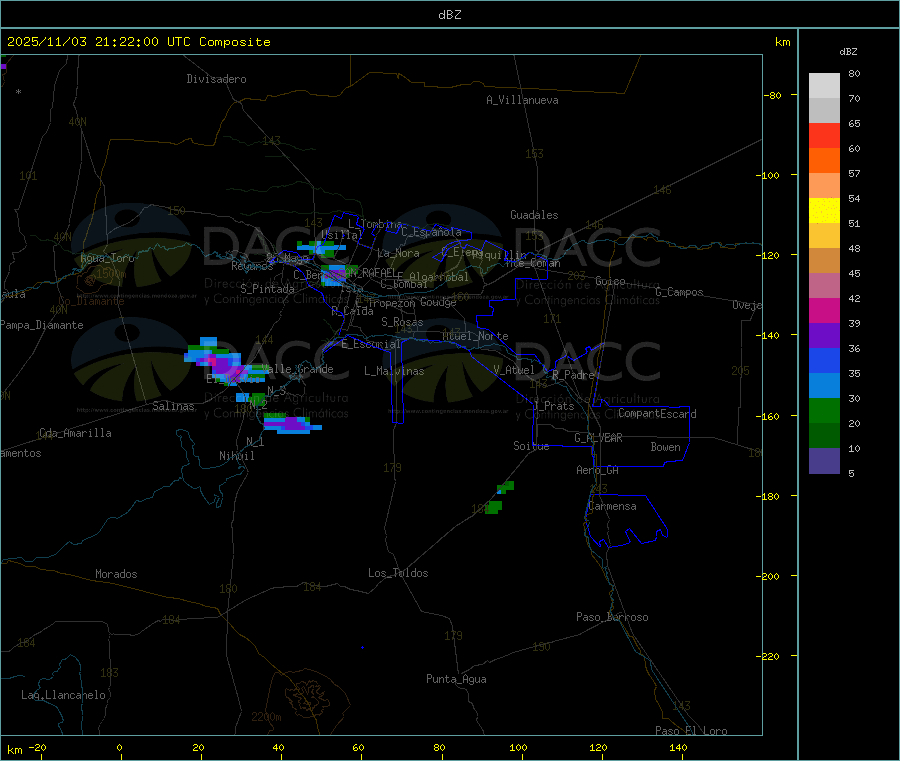The height and width of the screenshot is (761, 900).
Task: Click the S_Pintada map label
Action: (267, 289)
